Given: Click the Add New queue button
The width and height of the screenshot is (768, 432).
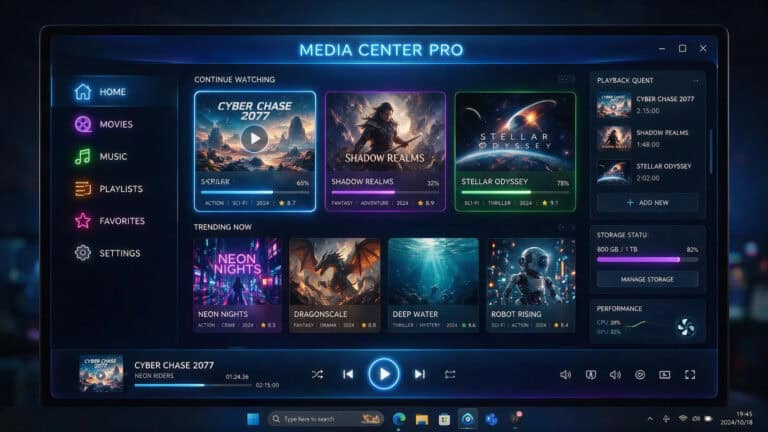Looking at the screenshot, I should (x=648, y=202).
